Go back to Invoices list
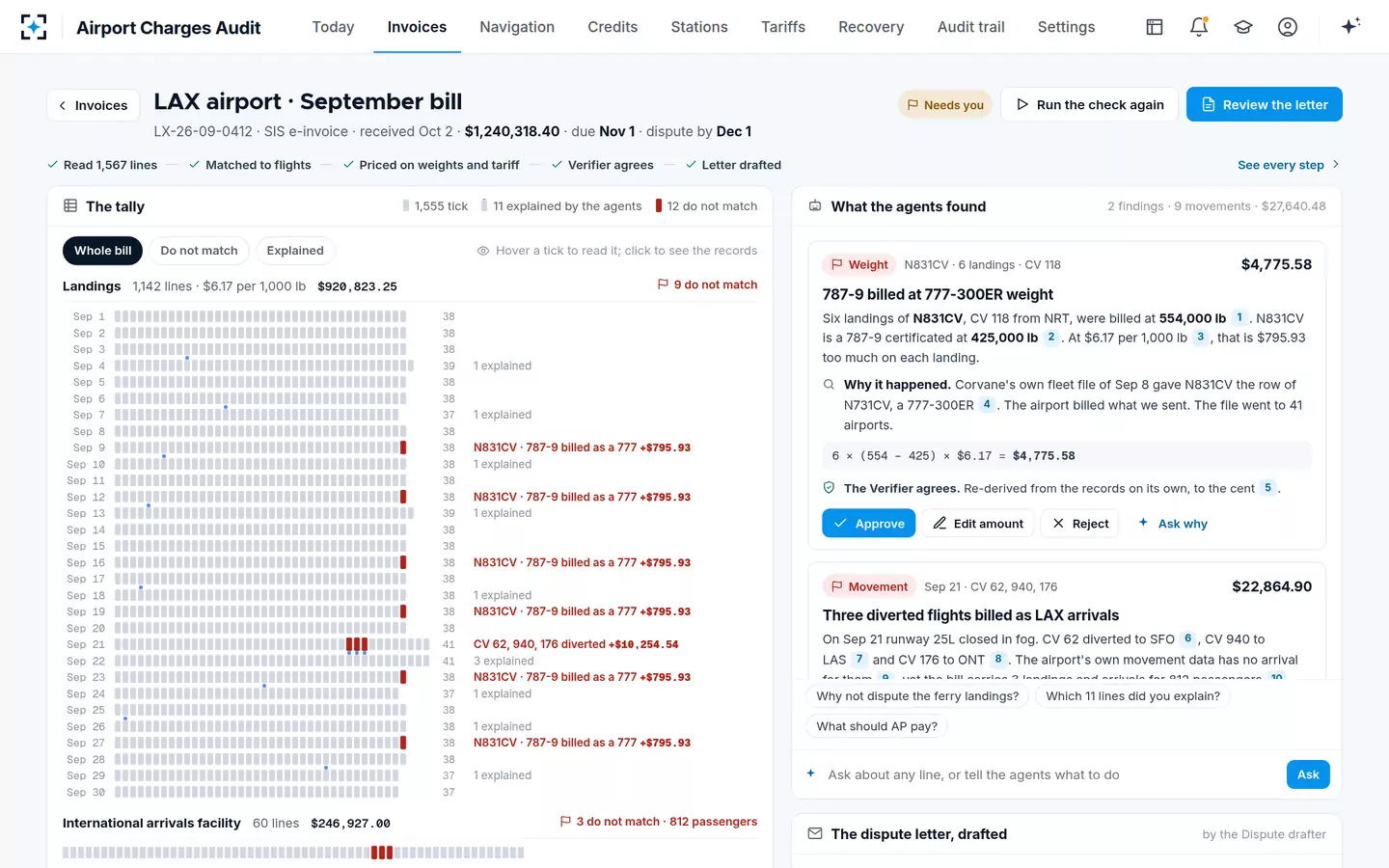 click(x=94, y=105)
